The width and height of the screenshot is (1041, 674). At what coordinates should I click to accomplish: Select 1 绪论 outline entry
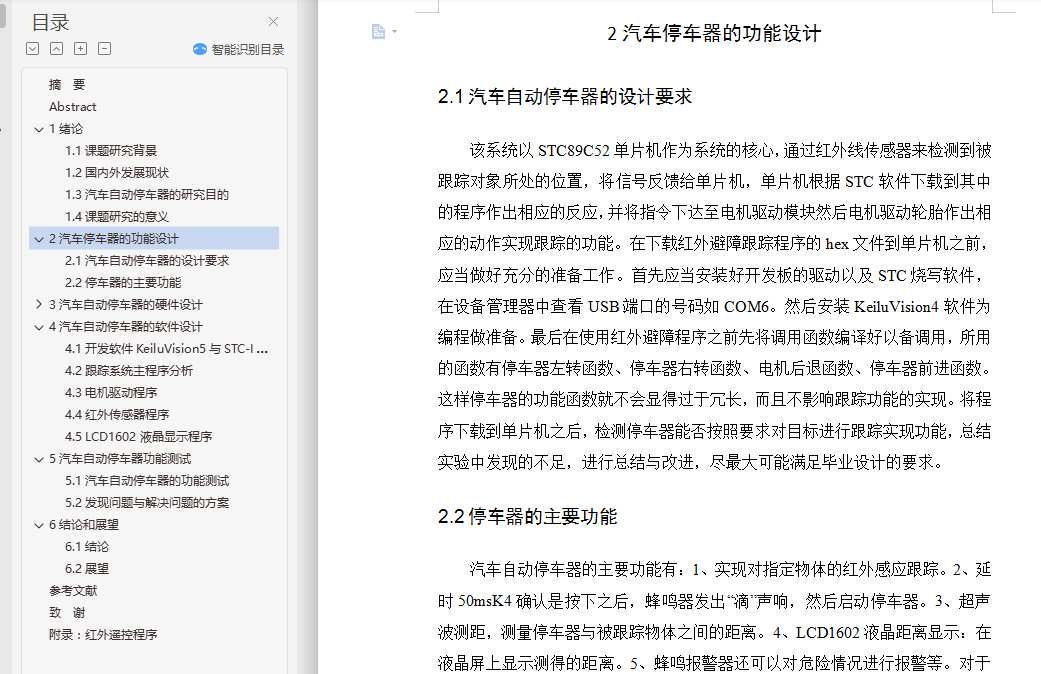click(66, 129)
